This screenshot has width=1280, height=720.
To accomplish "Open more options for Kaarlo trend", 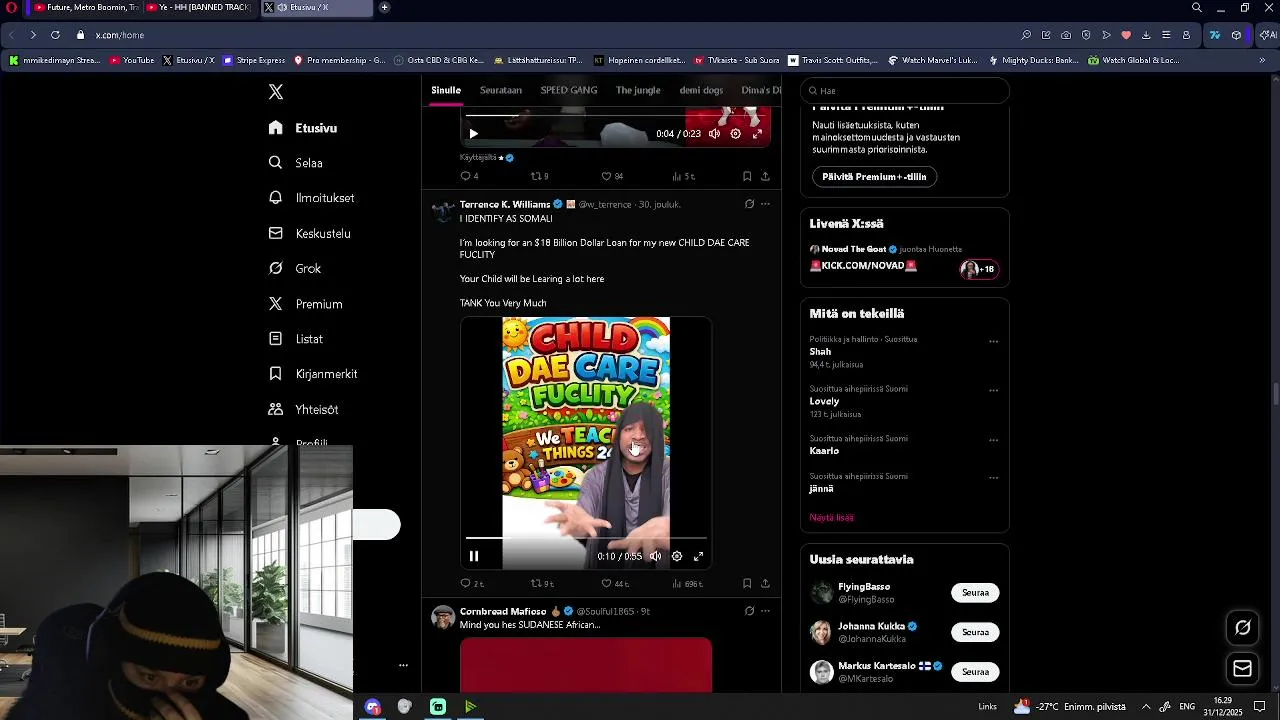I will (993, 440).
